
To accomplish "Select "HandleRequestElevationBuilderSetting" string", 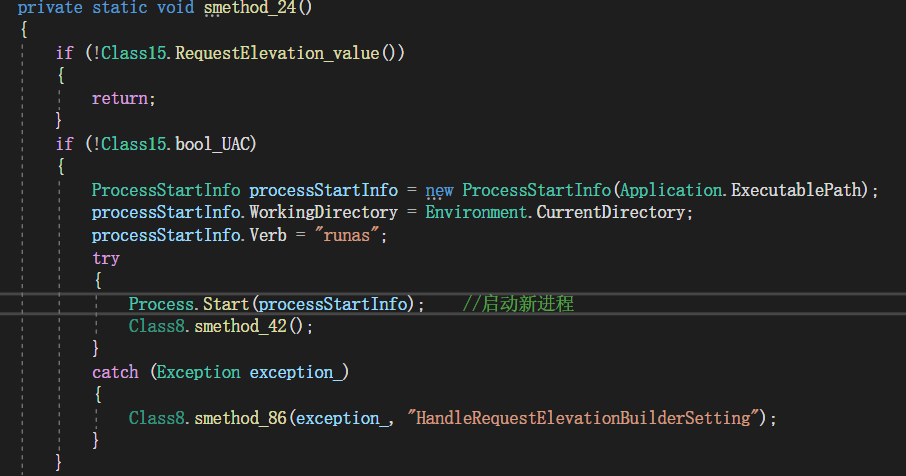I will [x=582, y=418].
